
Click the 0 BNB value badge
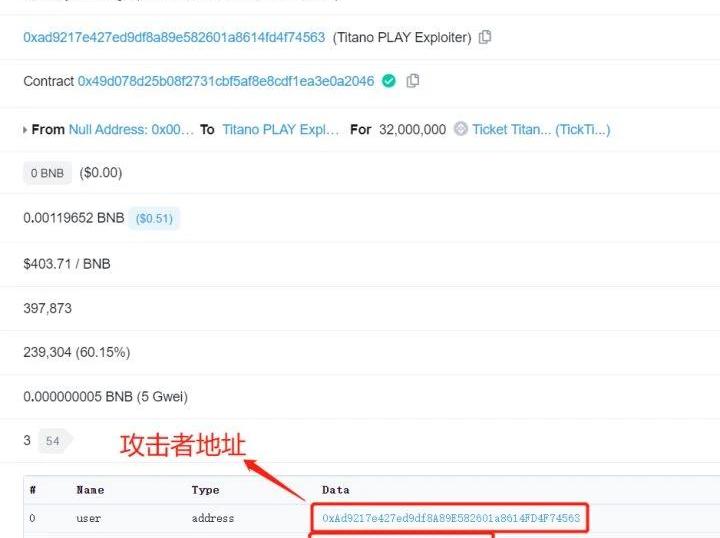47,173
